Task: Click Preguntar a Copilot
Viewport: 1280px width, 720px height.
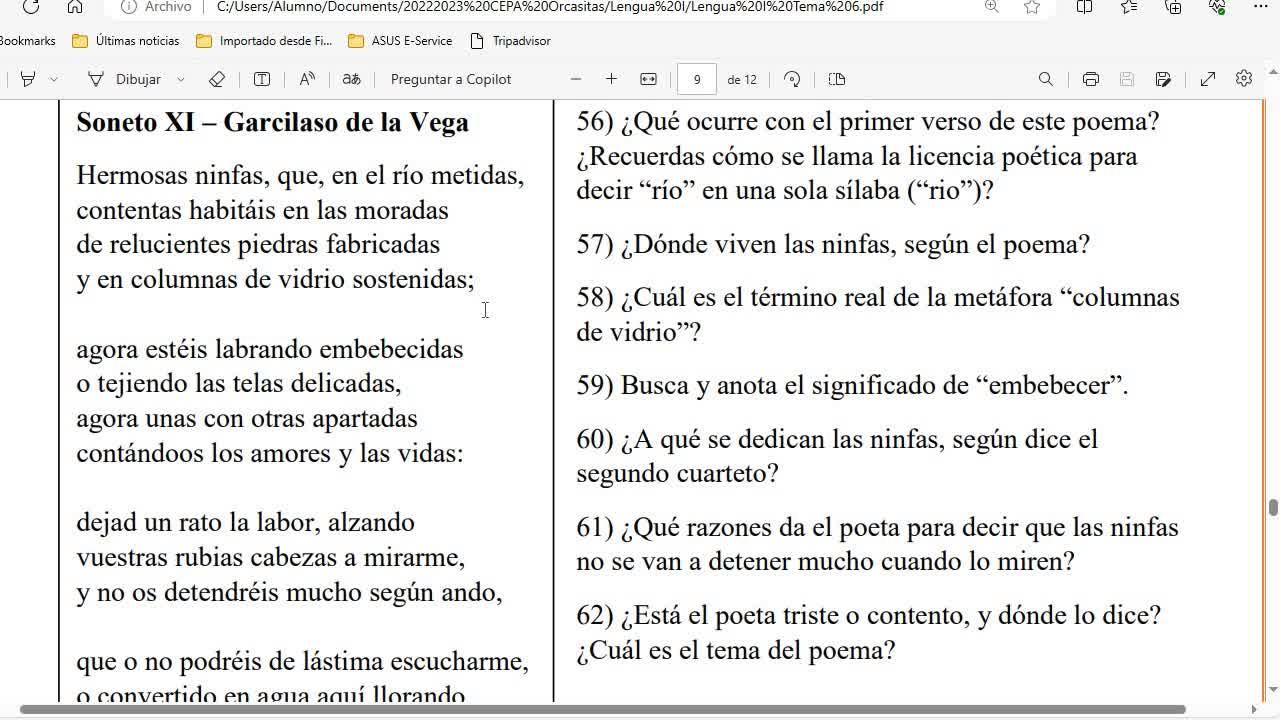Action: (451, 79)
